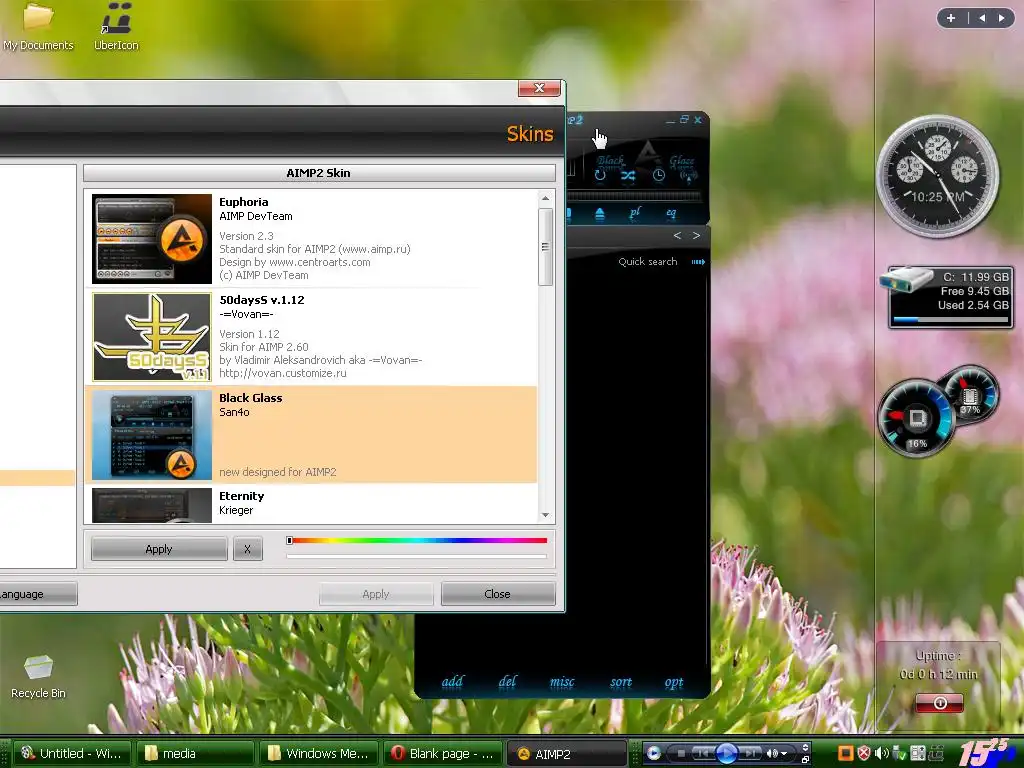The image size is (1024, 768).
Task: Click the sidebar plus add-gadget icon
Action: (x=951, y=18)
